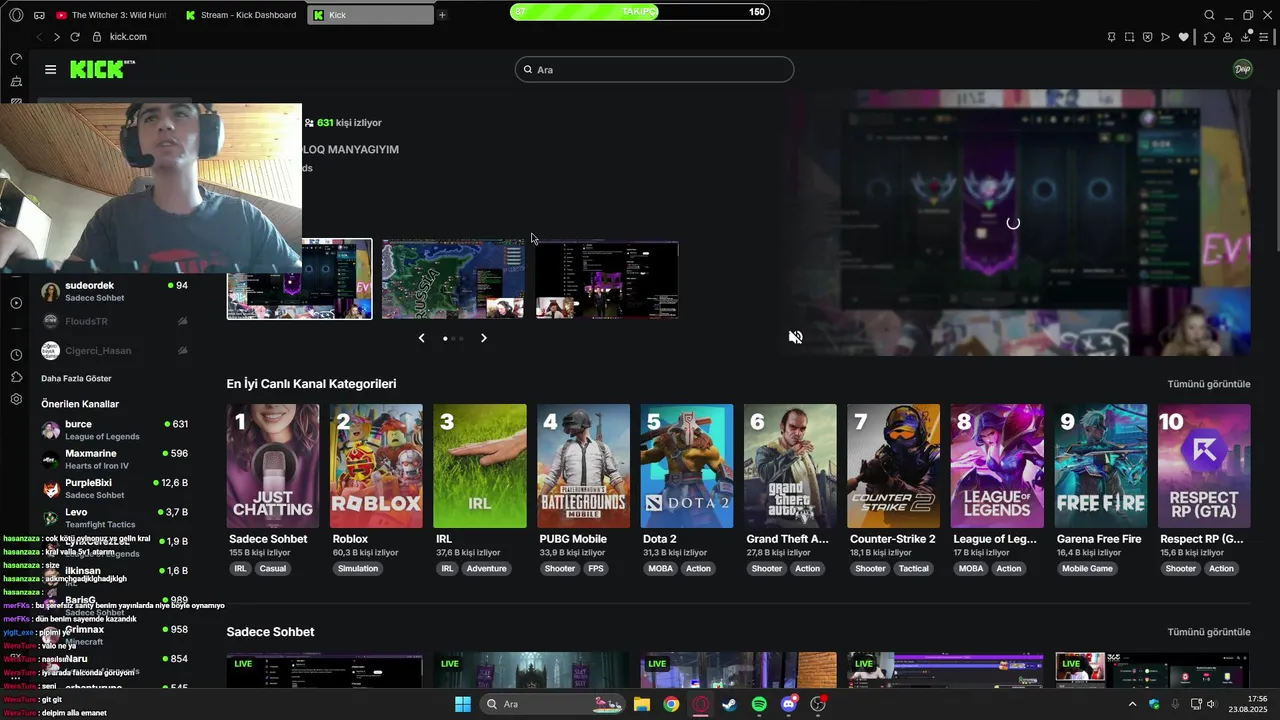Viewport: 1280px width, 720px height.
Task: View all top live categories
Action: pos(1209,384)
